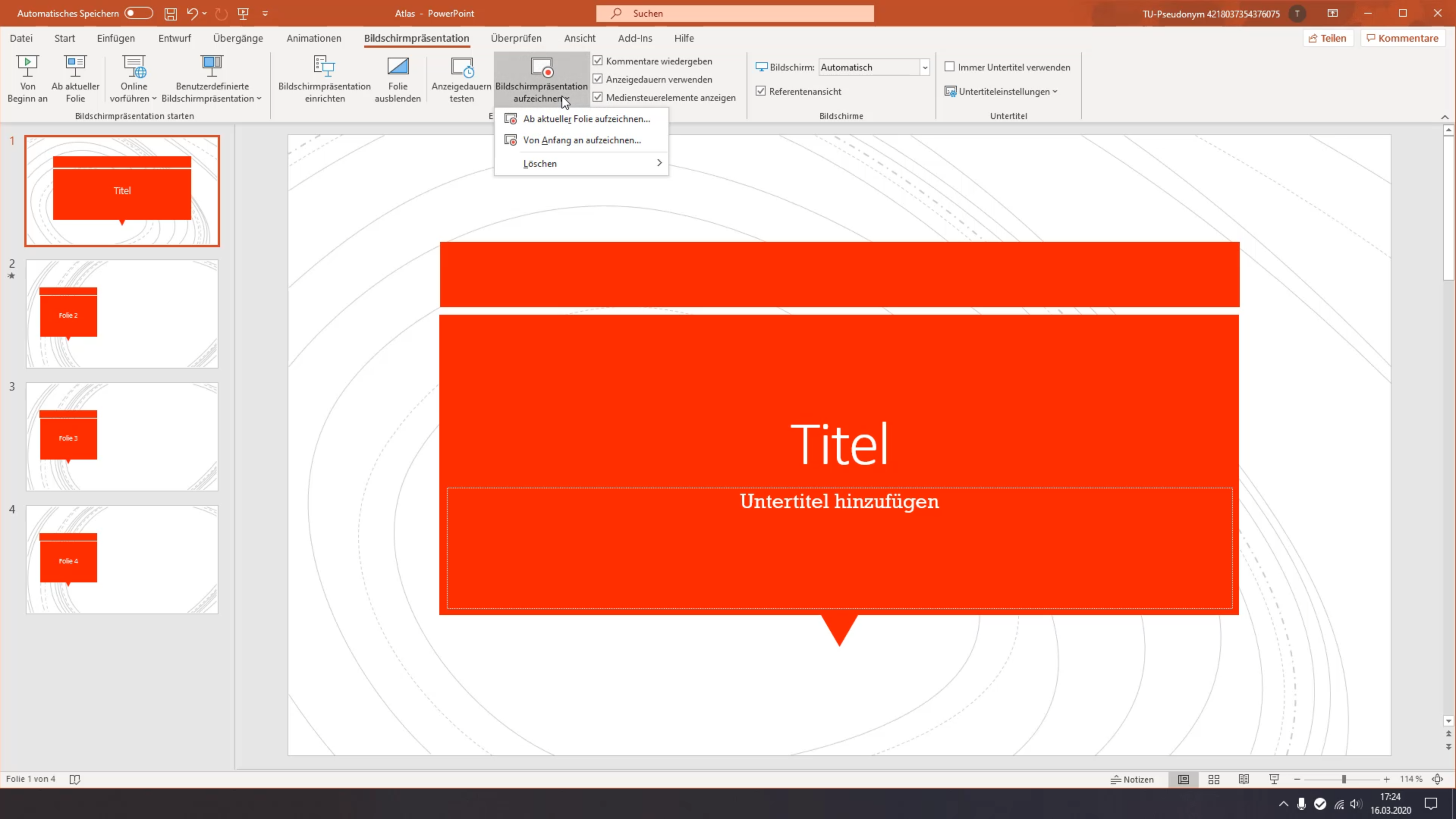Open the Bildschirm Automatisch dropdown
Screen dimensions: 1456x819
click(925, 68)
